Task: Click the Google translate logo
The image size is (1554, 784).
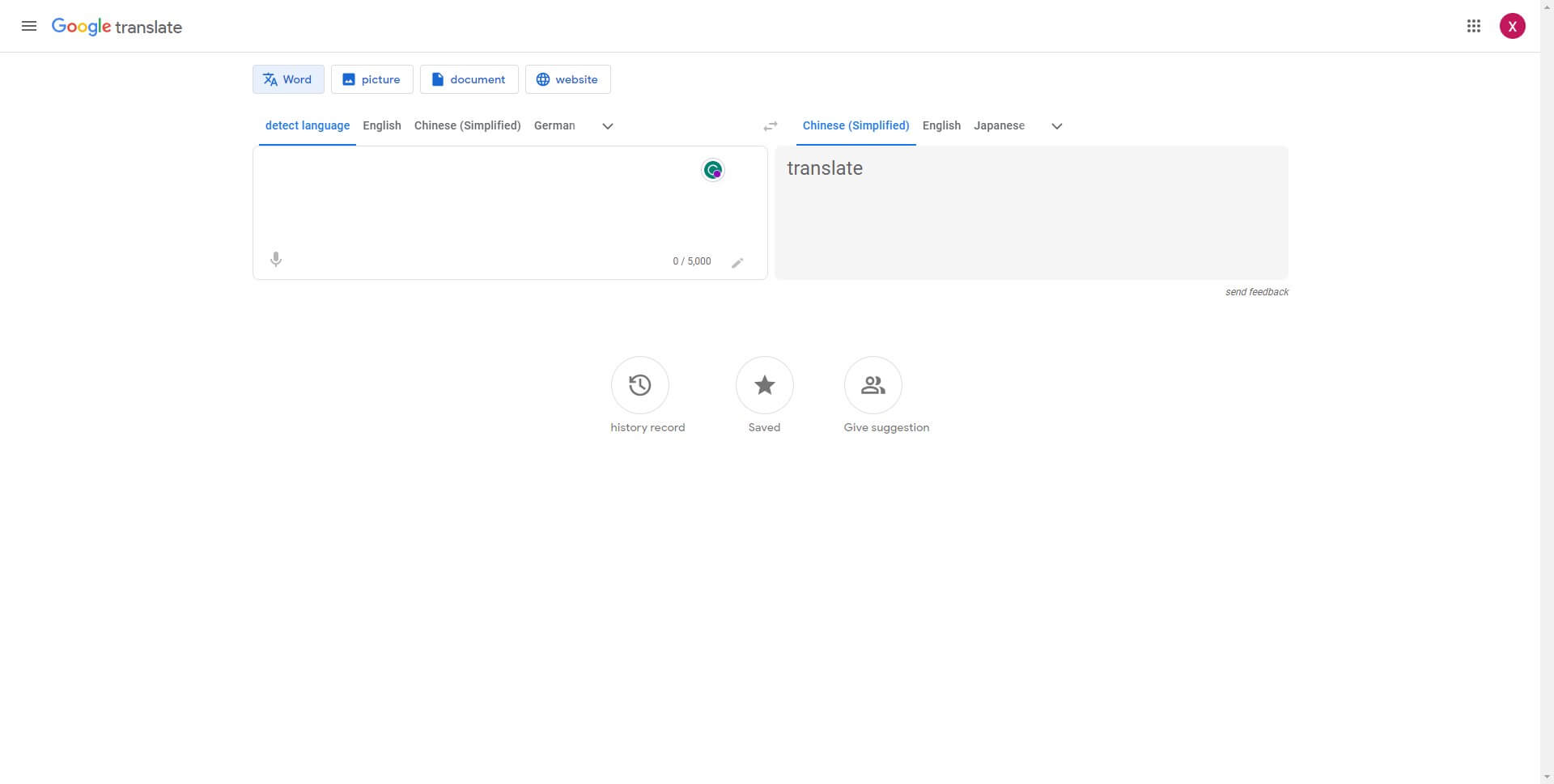Action: pyautogui.click(x=117, y=27)
